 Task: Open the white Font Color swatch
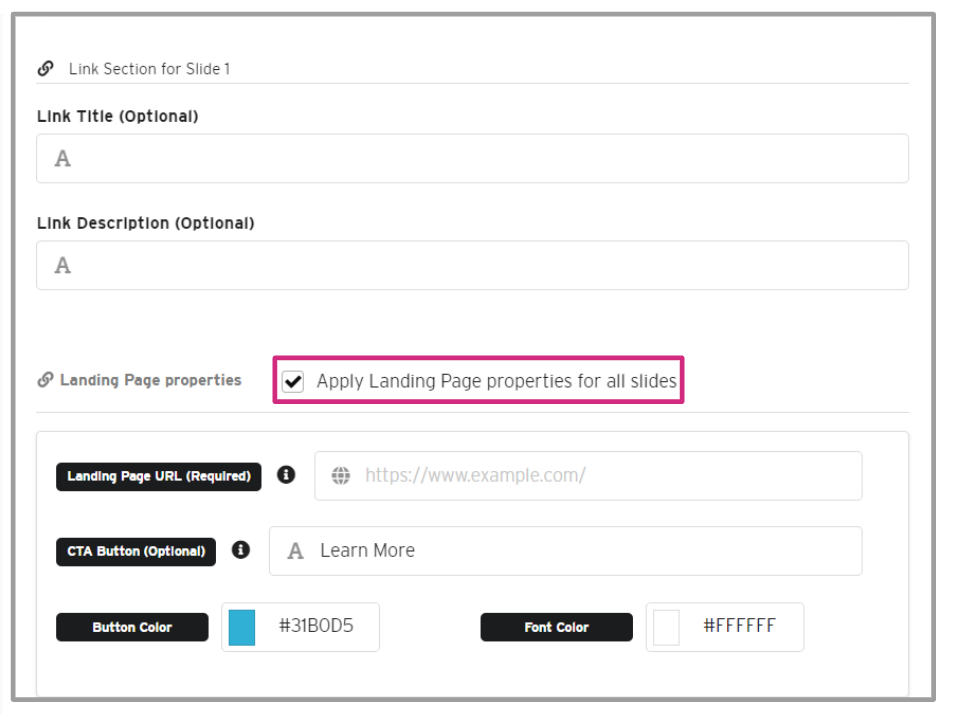[x=666, y=627]
